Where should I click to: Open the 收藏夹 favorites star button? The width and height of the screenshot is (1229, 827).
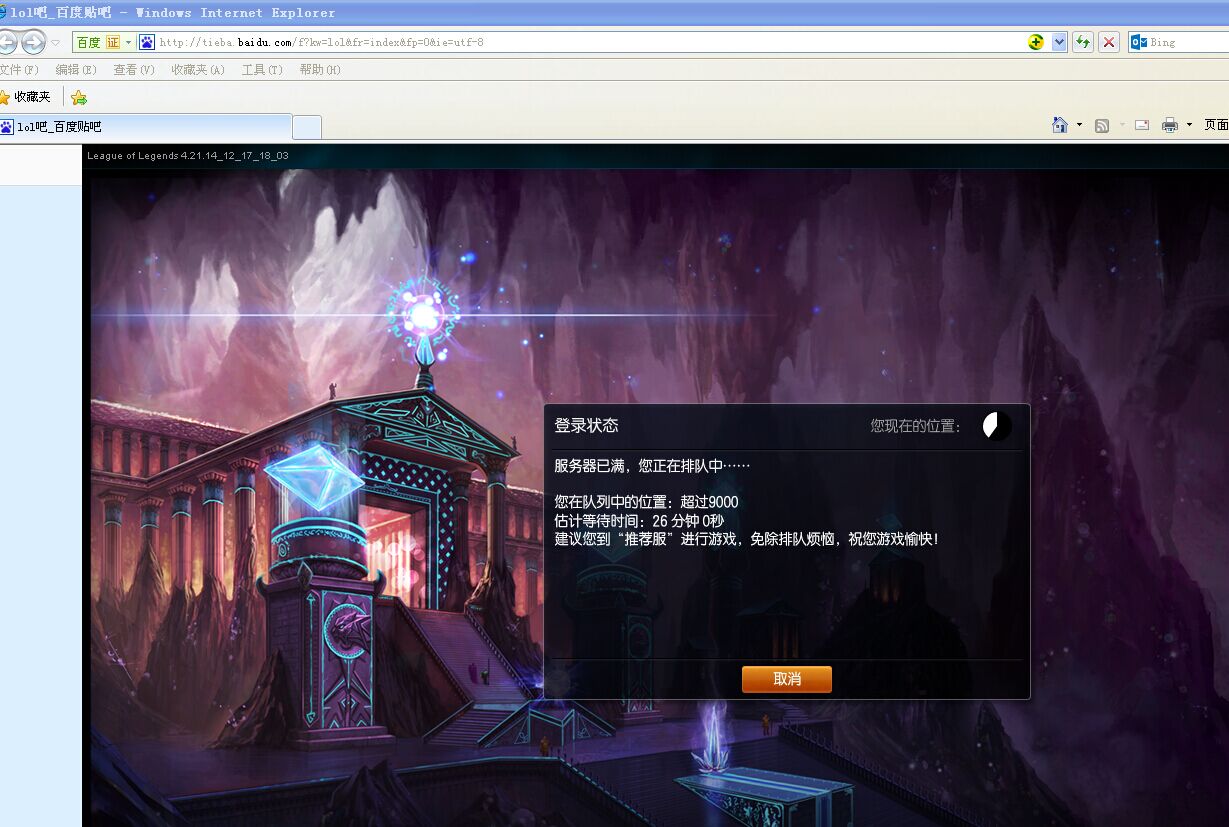click(x=25, y=97)
